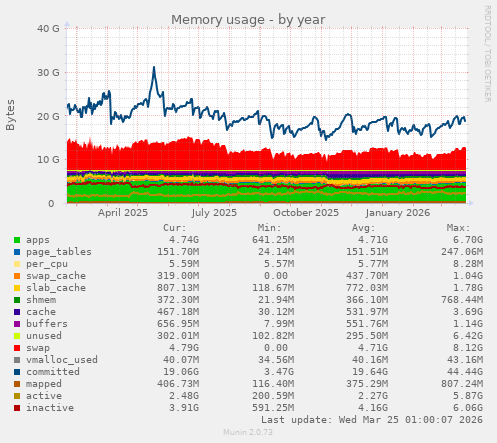
Task: Click the mapped brown legend square
Action: pos(17,384)
